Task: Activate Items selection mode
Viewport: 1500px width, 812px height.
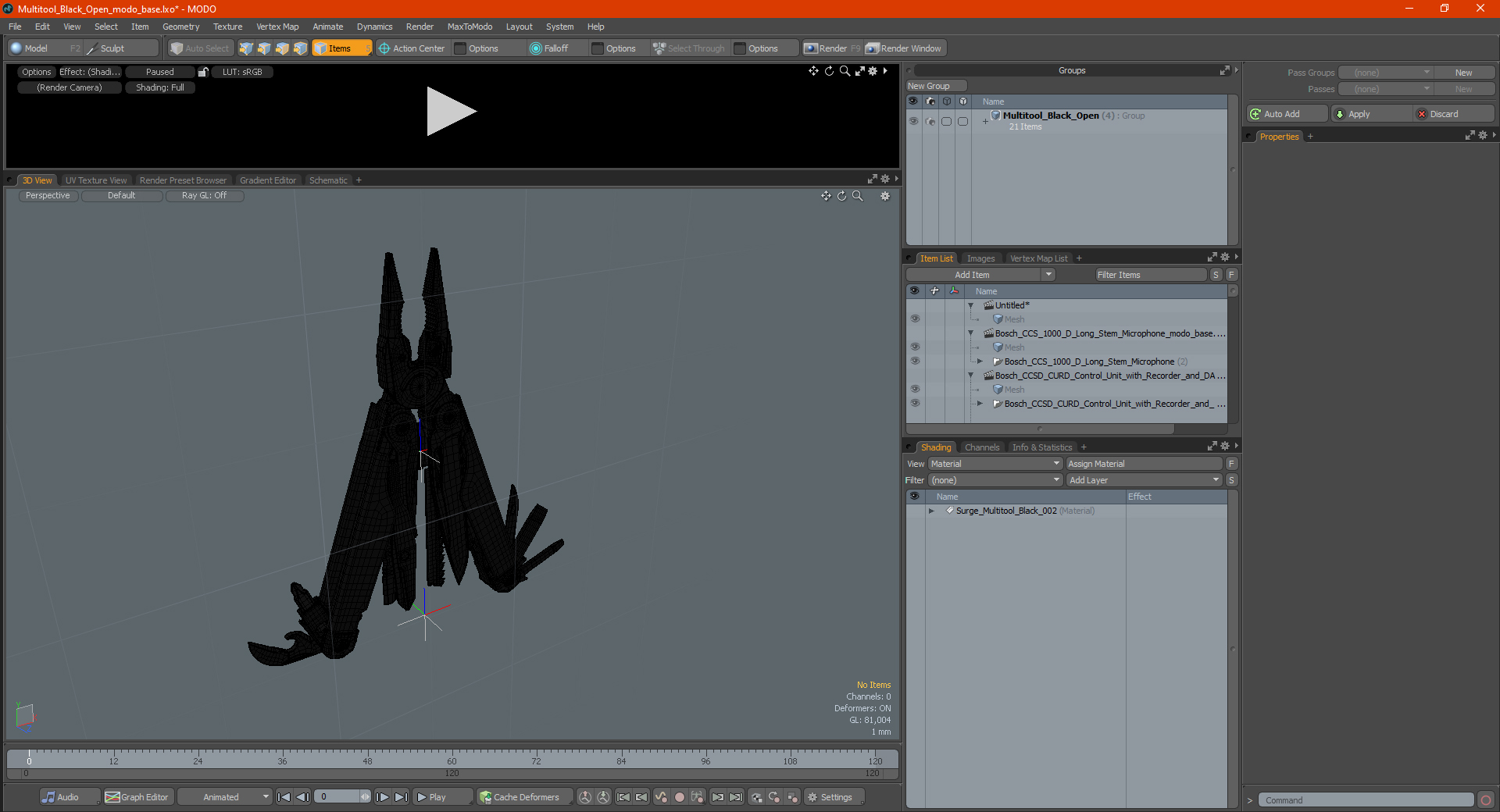Action: point(341,48)
